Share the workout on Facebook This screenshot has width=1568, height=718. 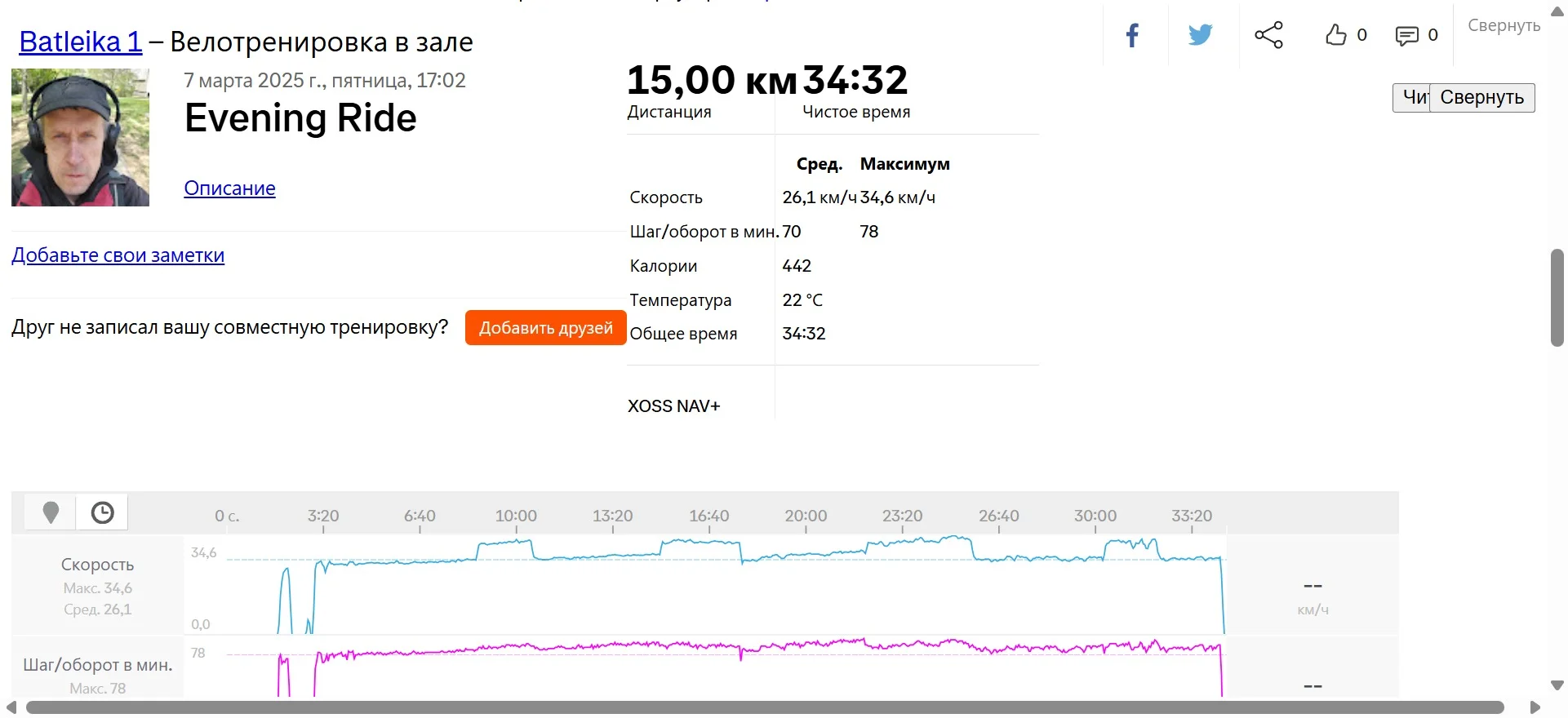click(x=1132, y=35)
